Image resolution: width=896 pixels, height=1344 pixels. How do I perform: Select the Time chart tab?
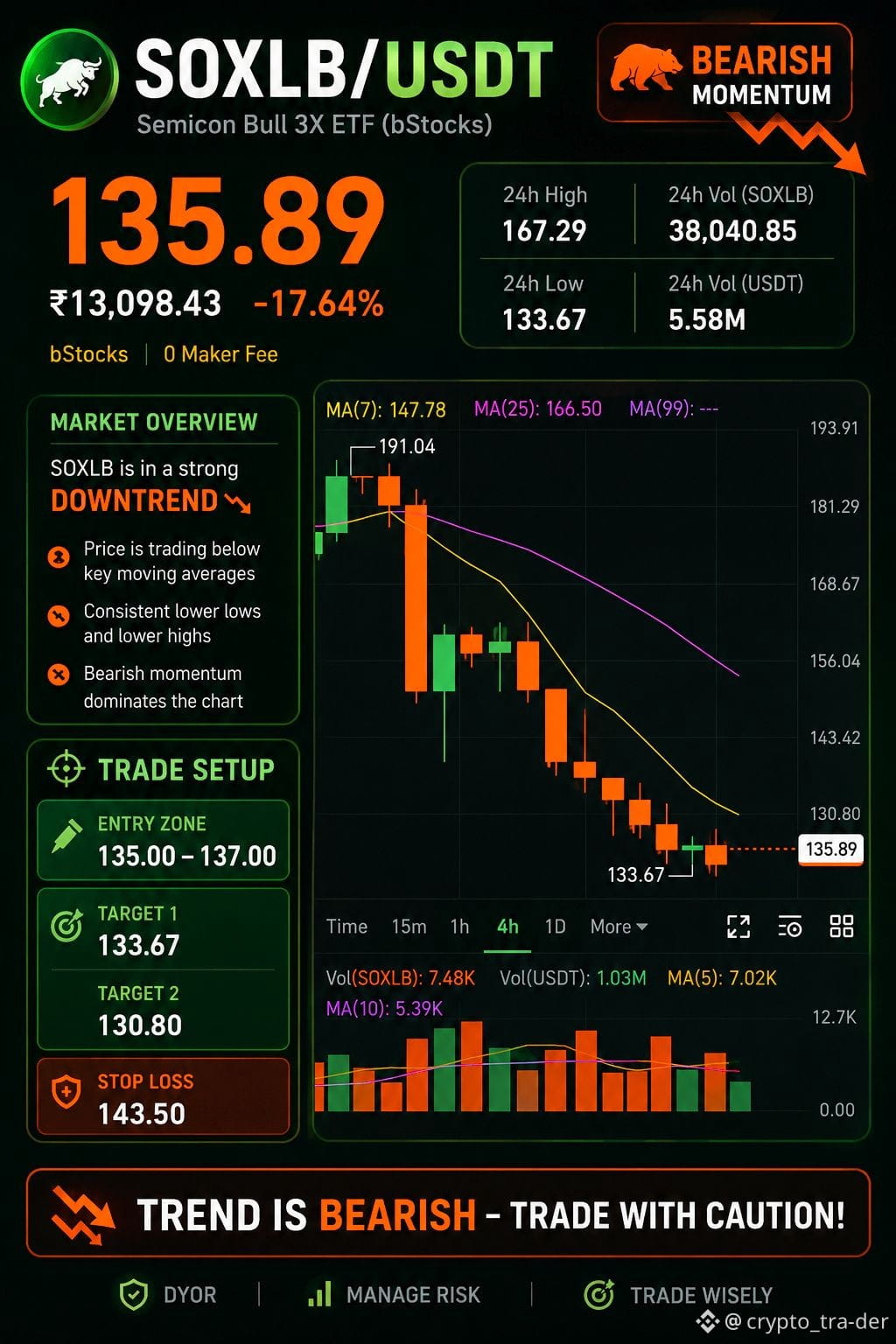point(346,927)
